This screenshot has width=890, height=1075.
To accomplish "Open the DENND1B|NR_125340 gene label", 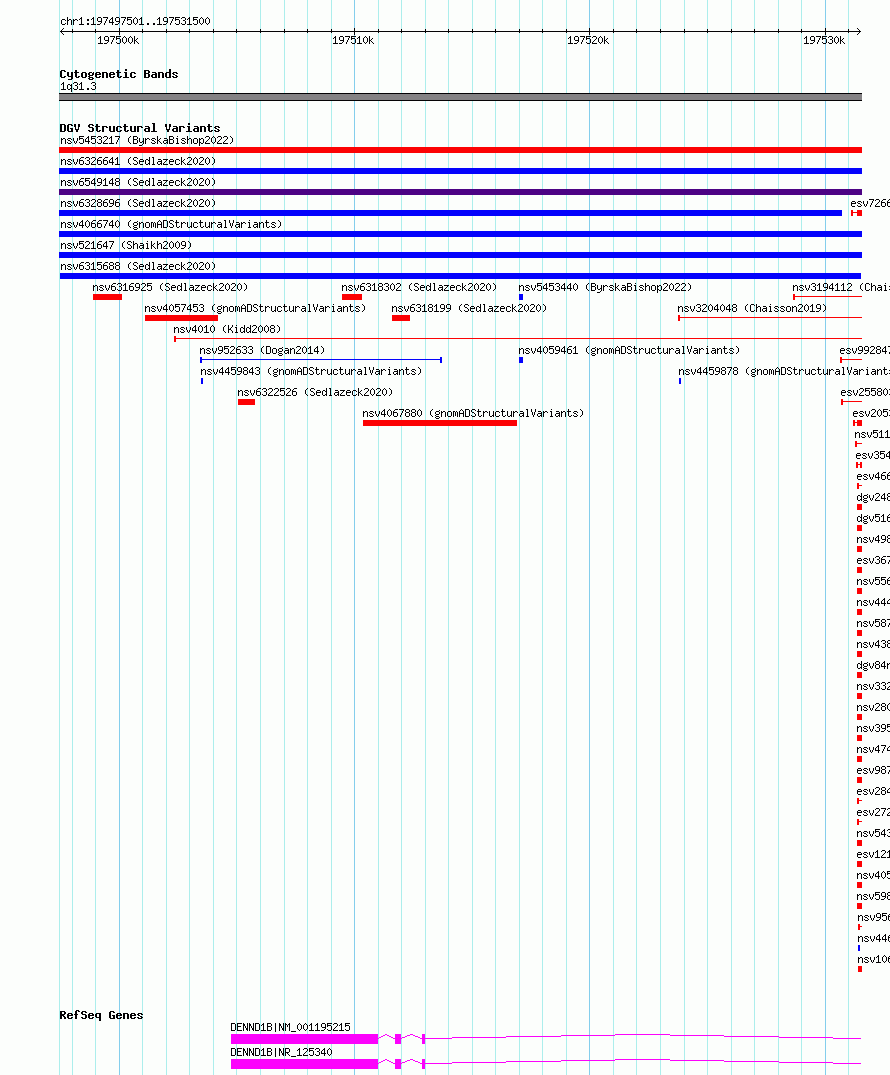I will click(x=281, y=1052).
